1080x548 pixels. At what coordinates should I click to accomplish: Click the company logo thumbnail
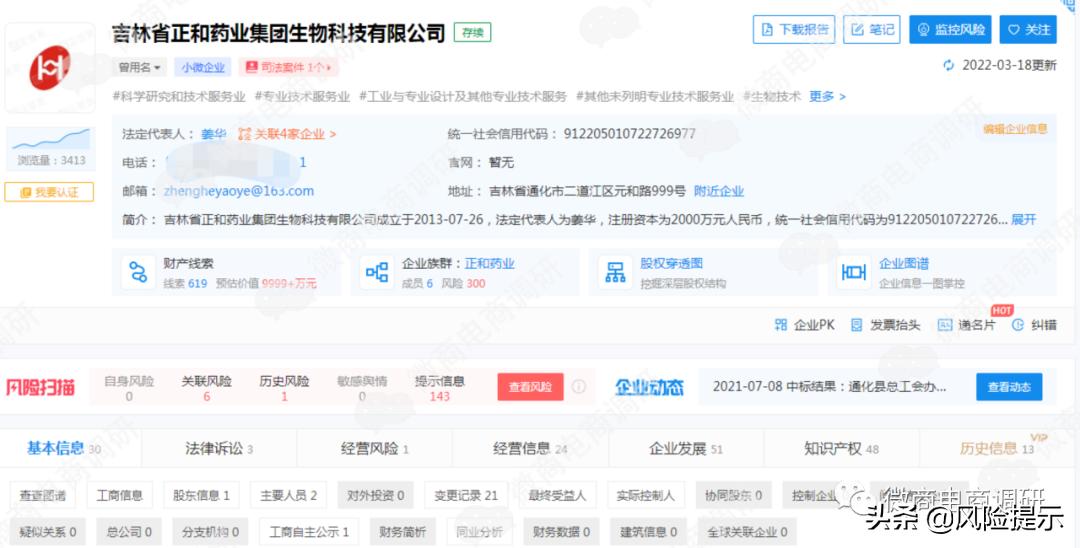coord(50,67)
